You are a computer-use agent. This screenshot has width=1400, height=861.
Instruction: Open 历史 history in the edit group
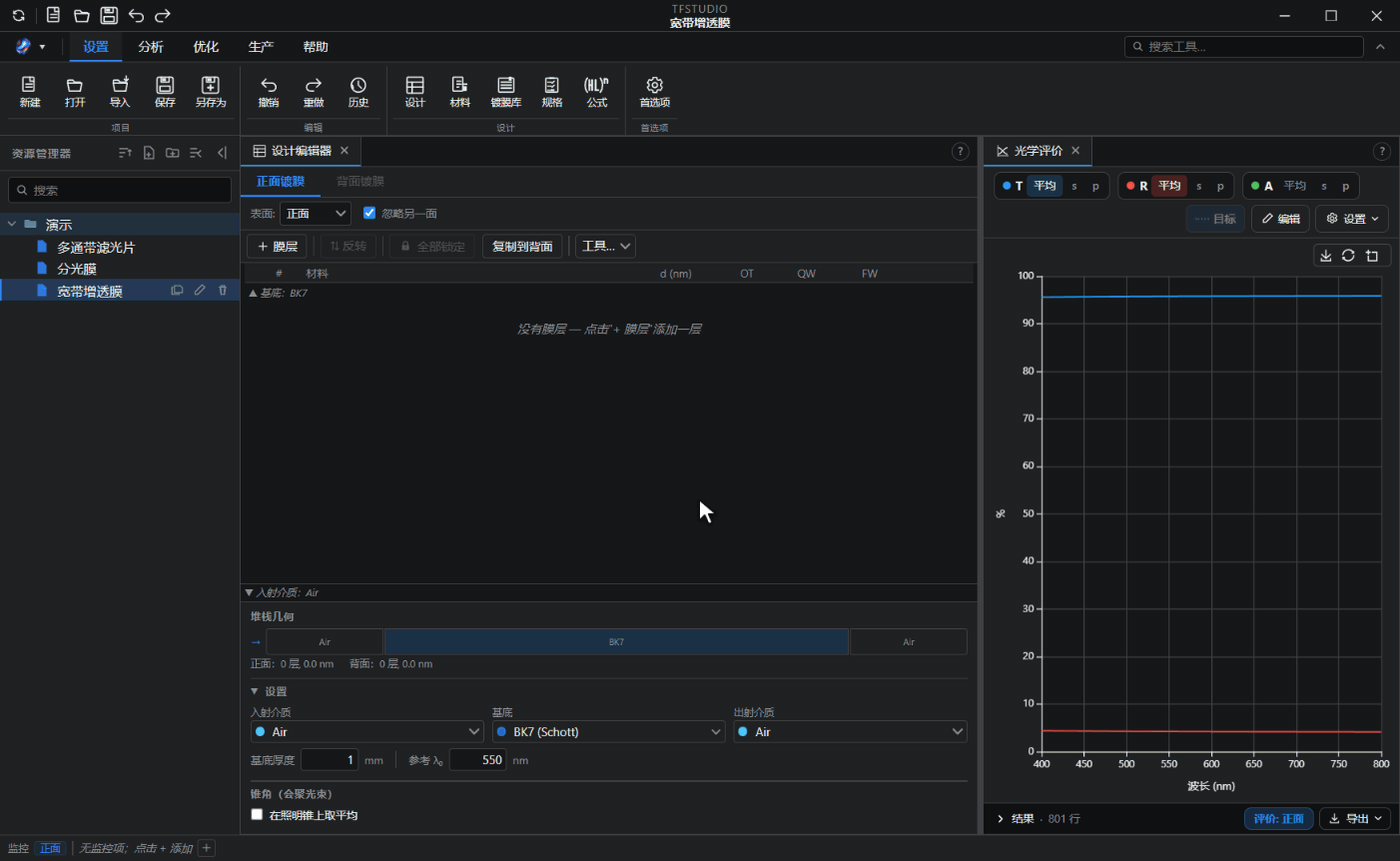click(358, 92)
